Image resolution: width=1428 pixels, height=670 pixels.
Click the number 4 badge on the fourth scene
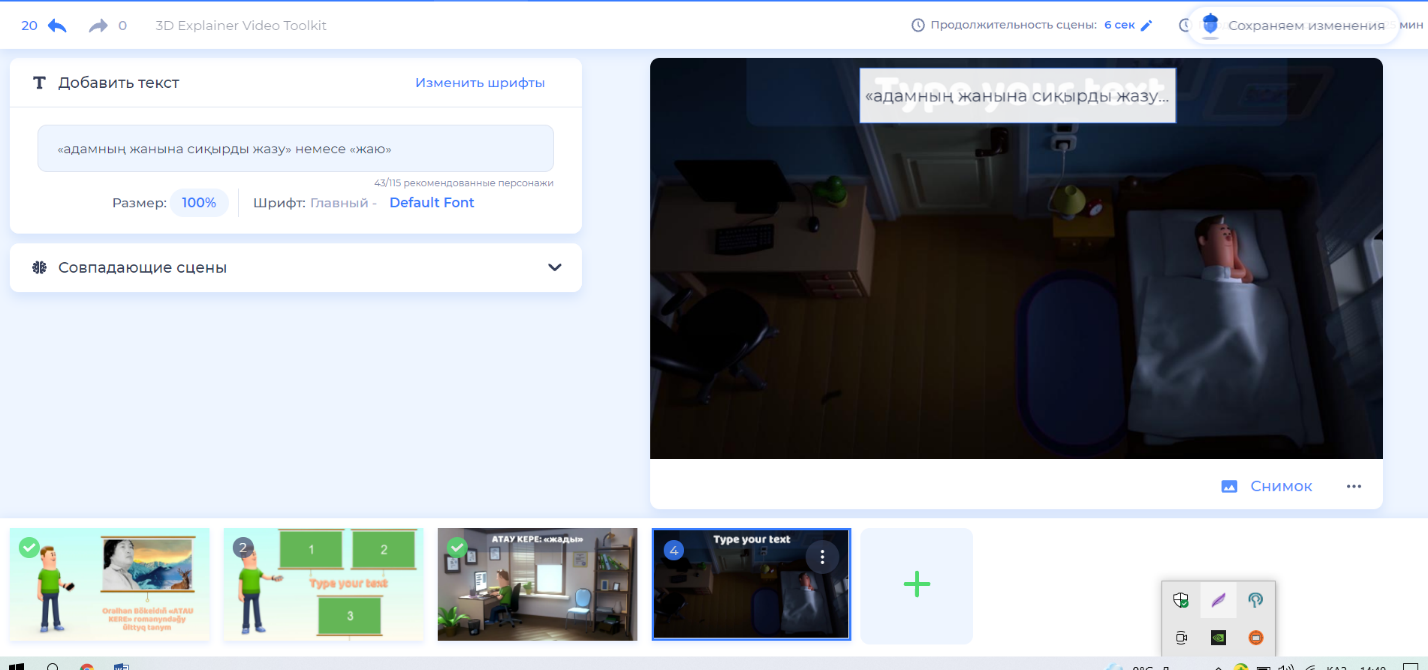point(674,549)
